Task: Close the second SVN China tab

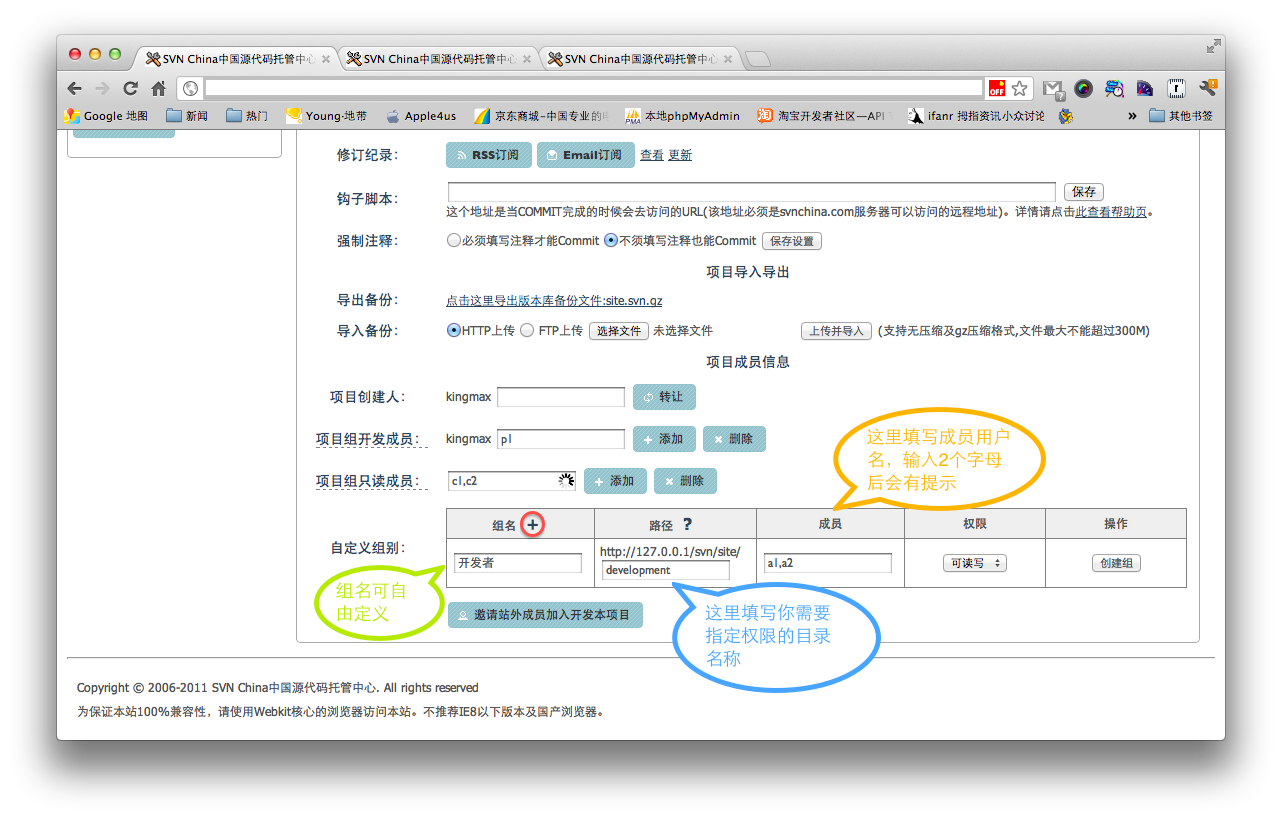Action: [527, 59]
